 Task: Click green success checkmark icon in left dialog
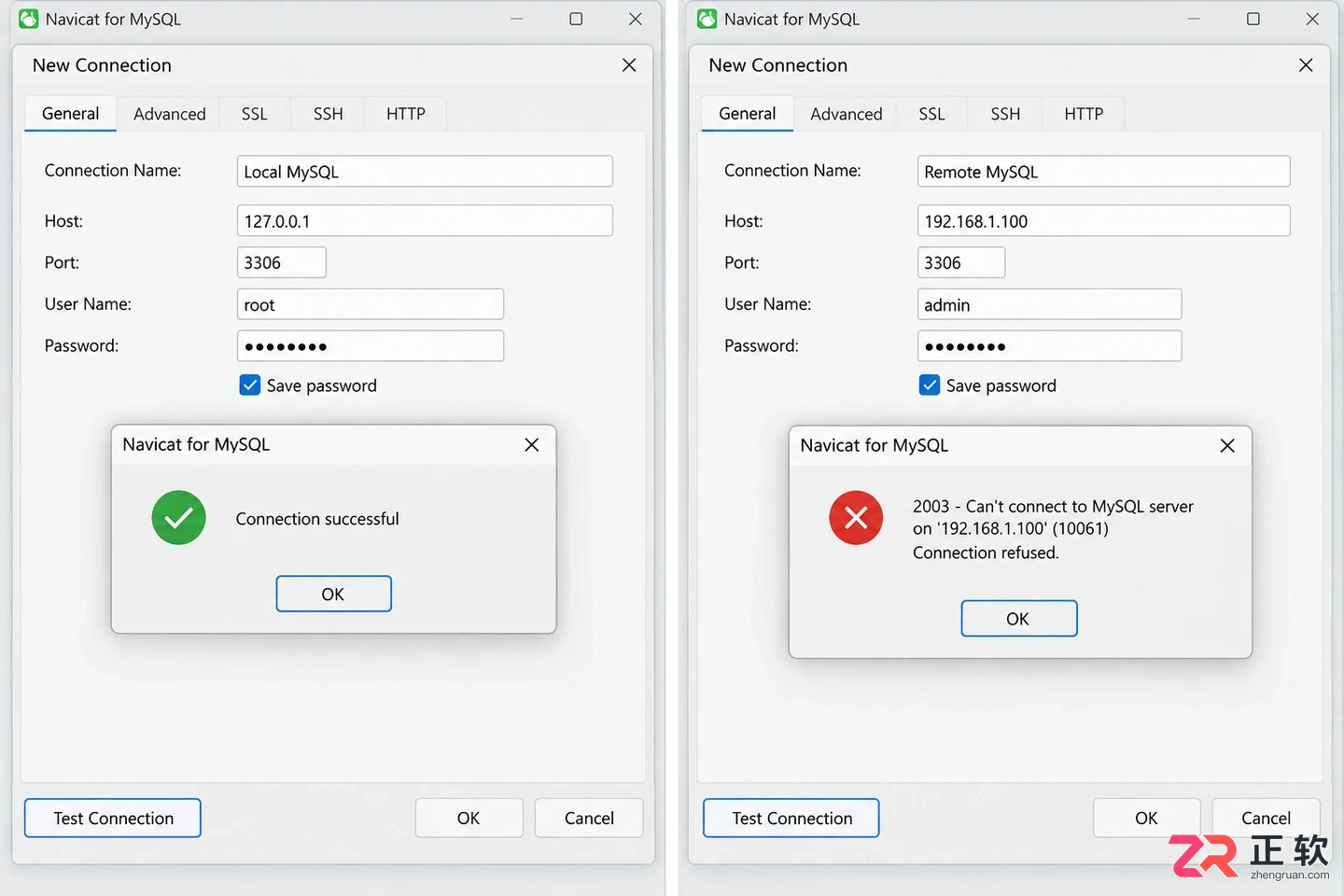(178, 518)
